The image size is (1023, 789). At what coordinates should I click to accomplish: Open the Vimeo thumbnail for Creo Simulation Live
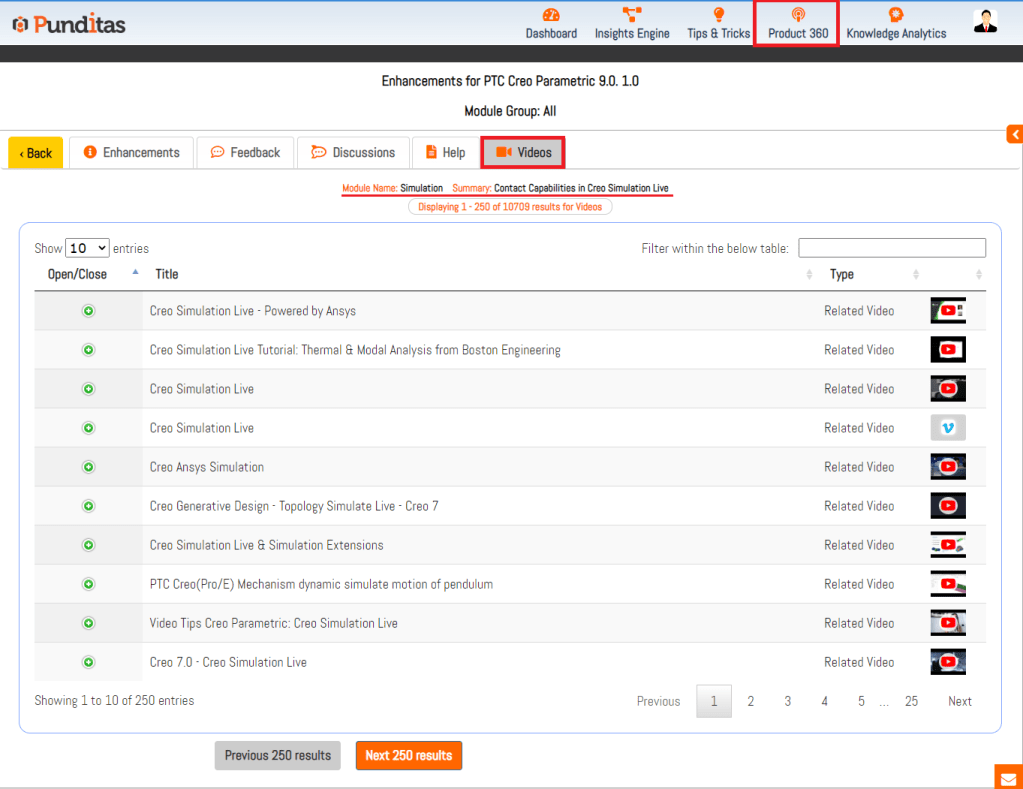click(x=947, y=428)
